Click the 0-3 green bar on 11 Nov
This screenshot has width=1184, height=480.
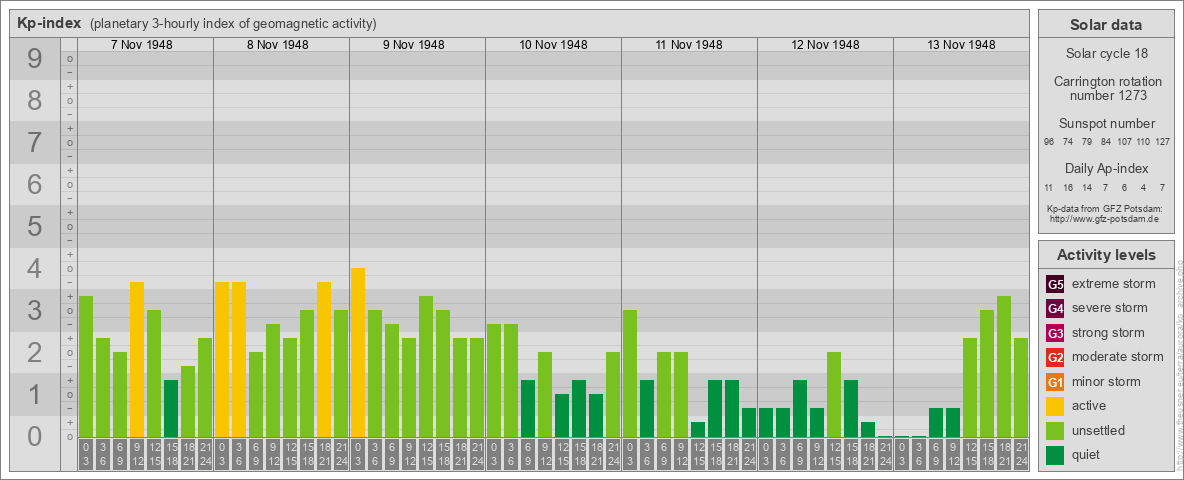point(630,374)
